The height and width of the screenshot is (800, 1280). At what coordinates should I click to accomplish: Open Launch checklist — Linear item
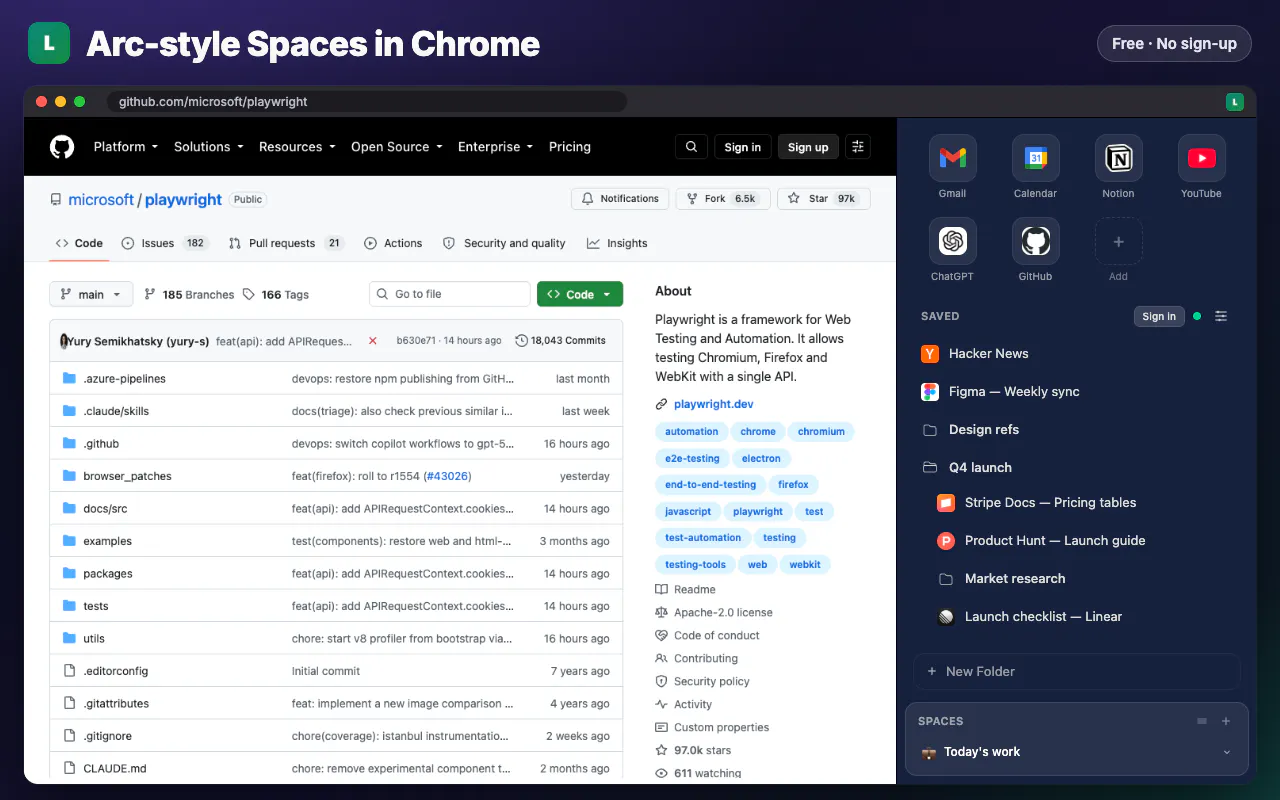pos(1084,616)
